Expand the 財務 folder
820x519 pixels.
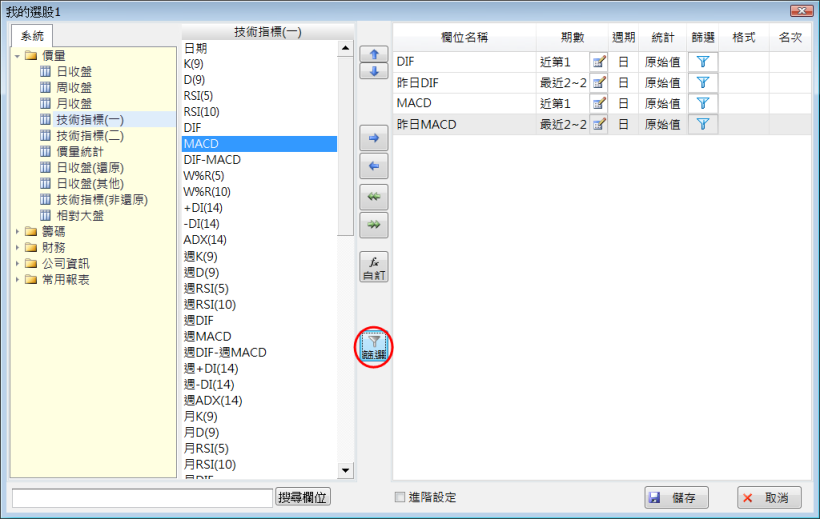point(18,247)
